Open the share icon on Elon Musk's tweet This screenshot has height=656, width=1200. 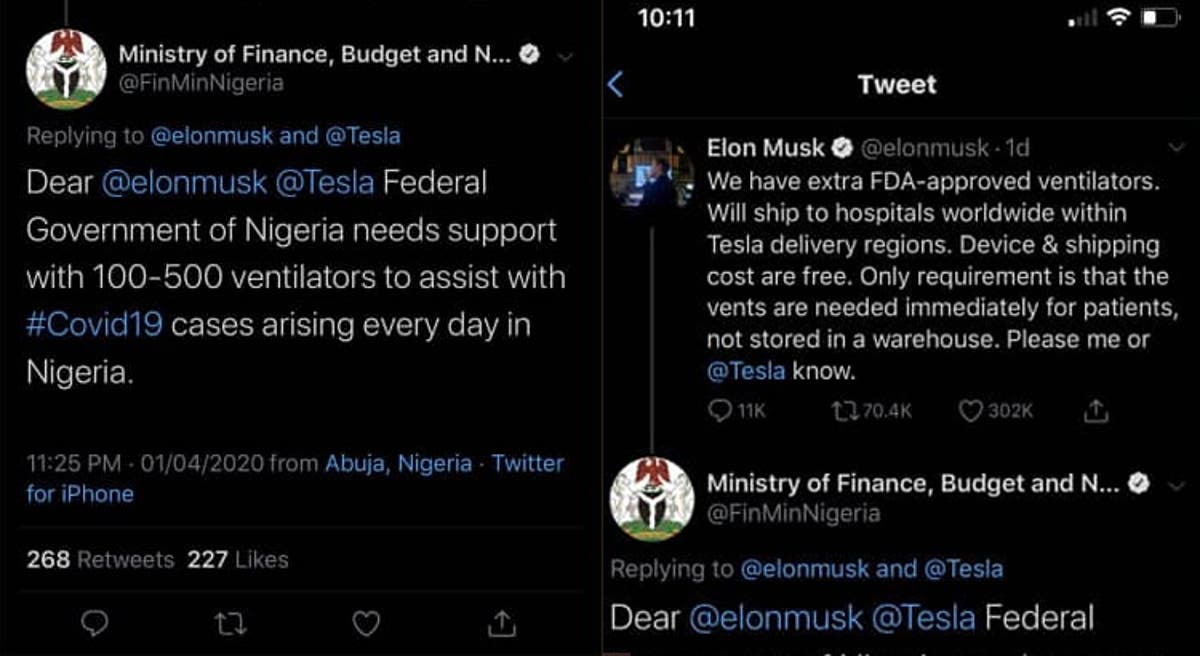pyautogui.click(x=1095, y=410)
